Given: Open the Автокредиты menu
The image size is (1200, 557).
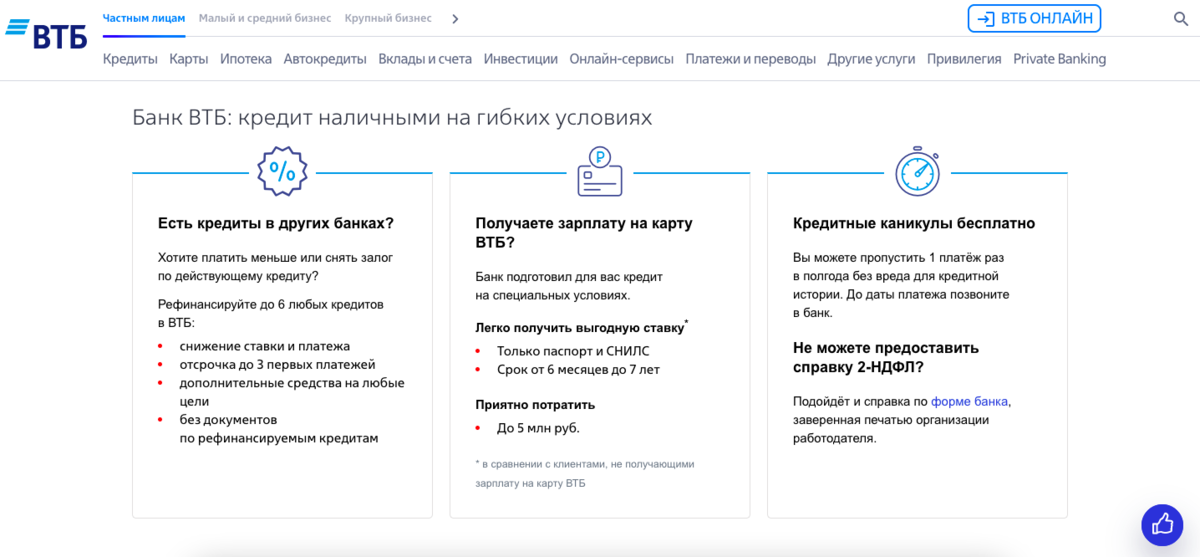Looking at the screenshot, I should (325, 59).
